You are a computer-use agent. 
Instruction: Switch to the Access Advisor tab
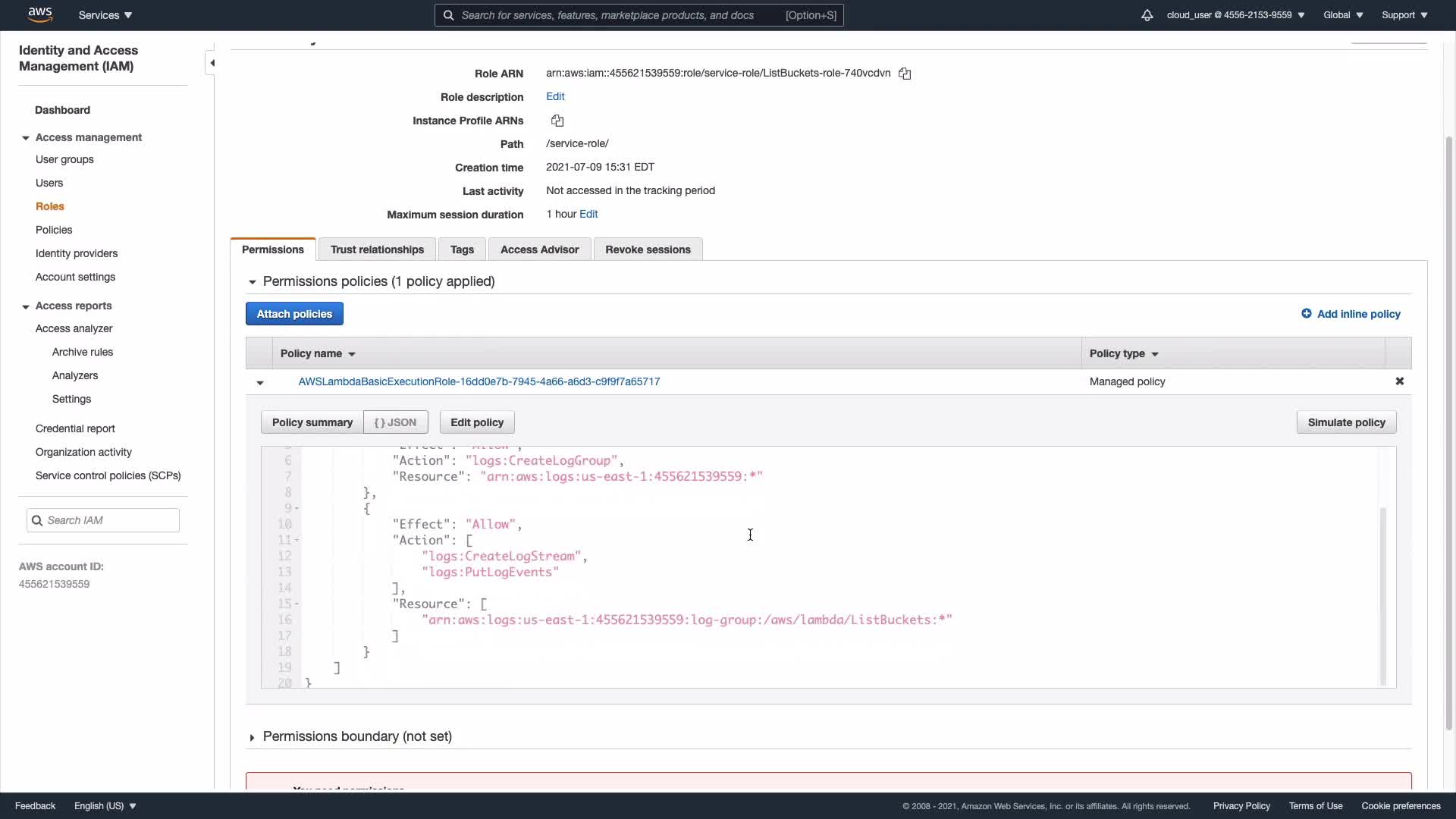click(x=539, y=249)
